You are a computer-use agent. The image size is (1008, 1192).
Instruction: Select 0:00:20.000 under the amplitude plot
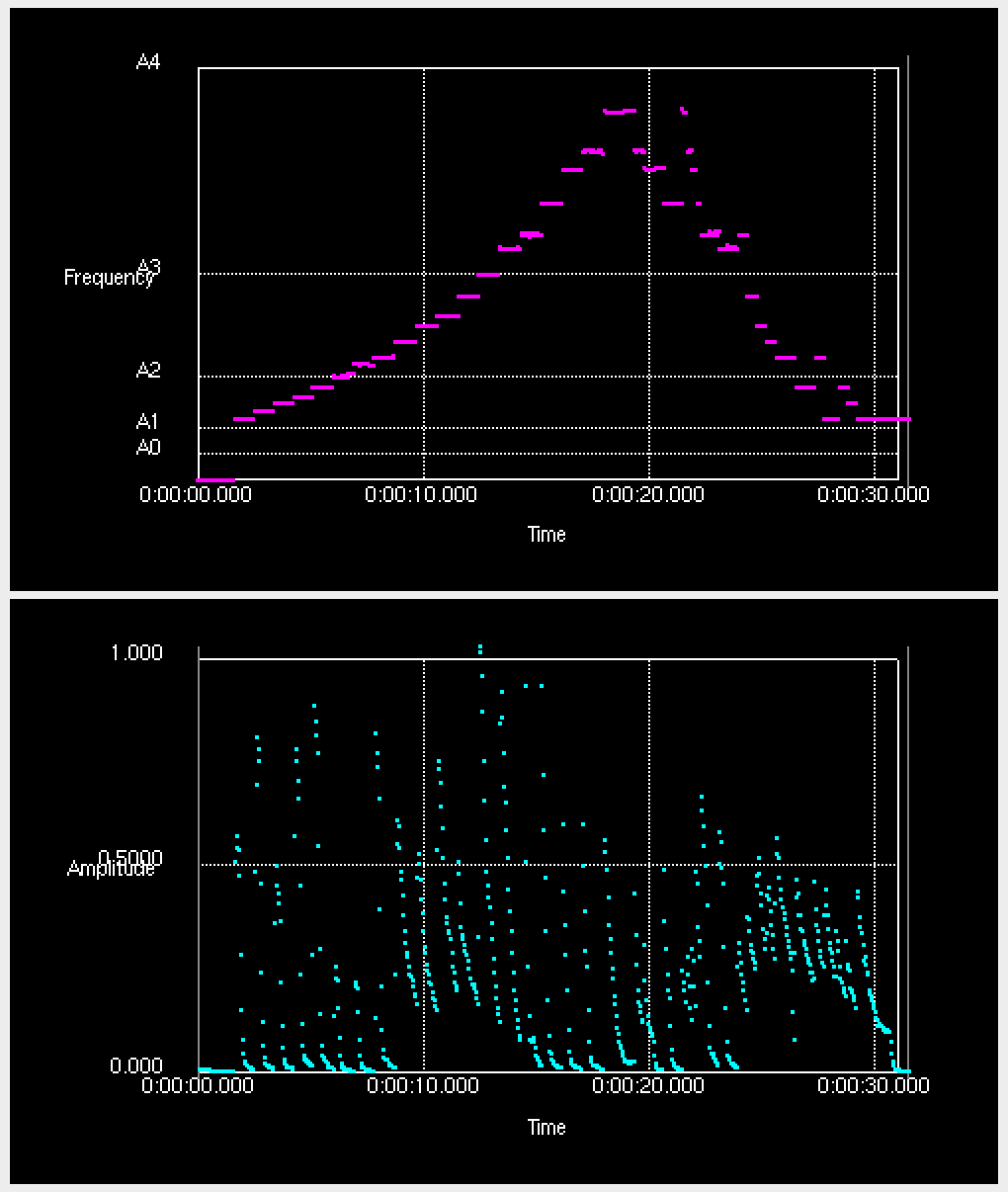pos(648,1085)
